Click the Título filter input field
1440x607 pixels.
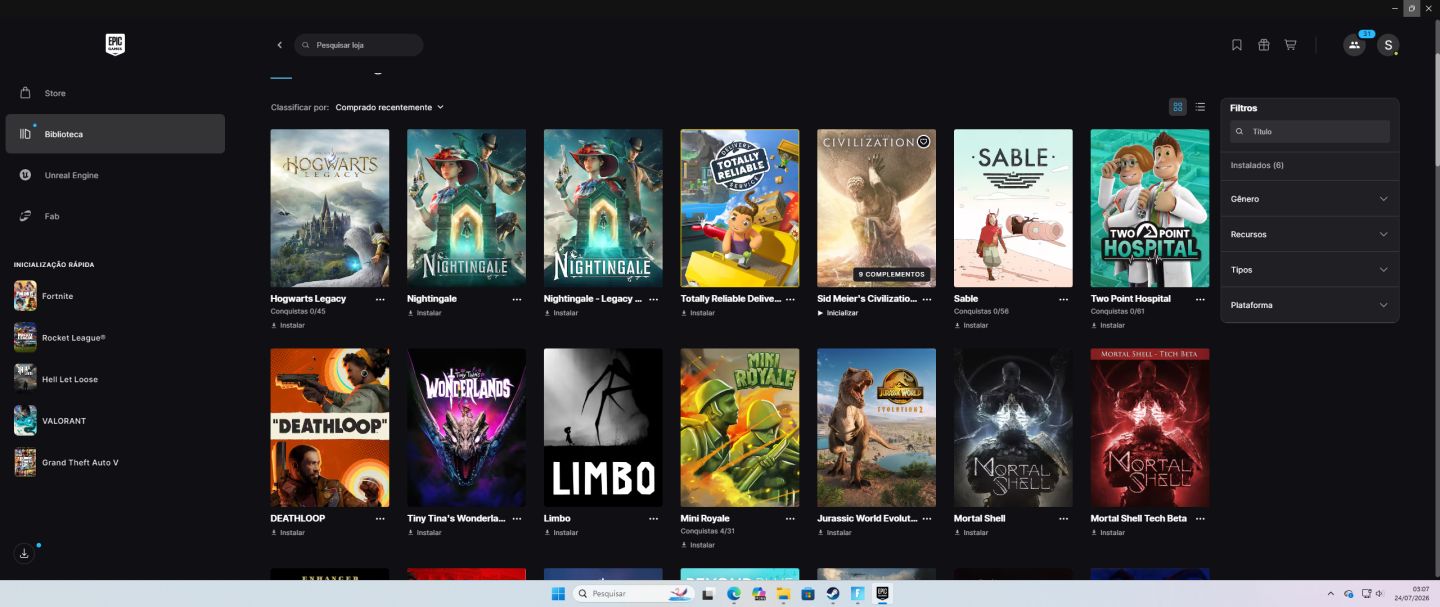point(1310,131)
